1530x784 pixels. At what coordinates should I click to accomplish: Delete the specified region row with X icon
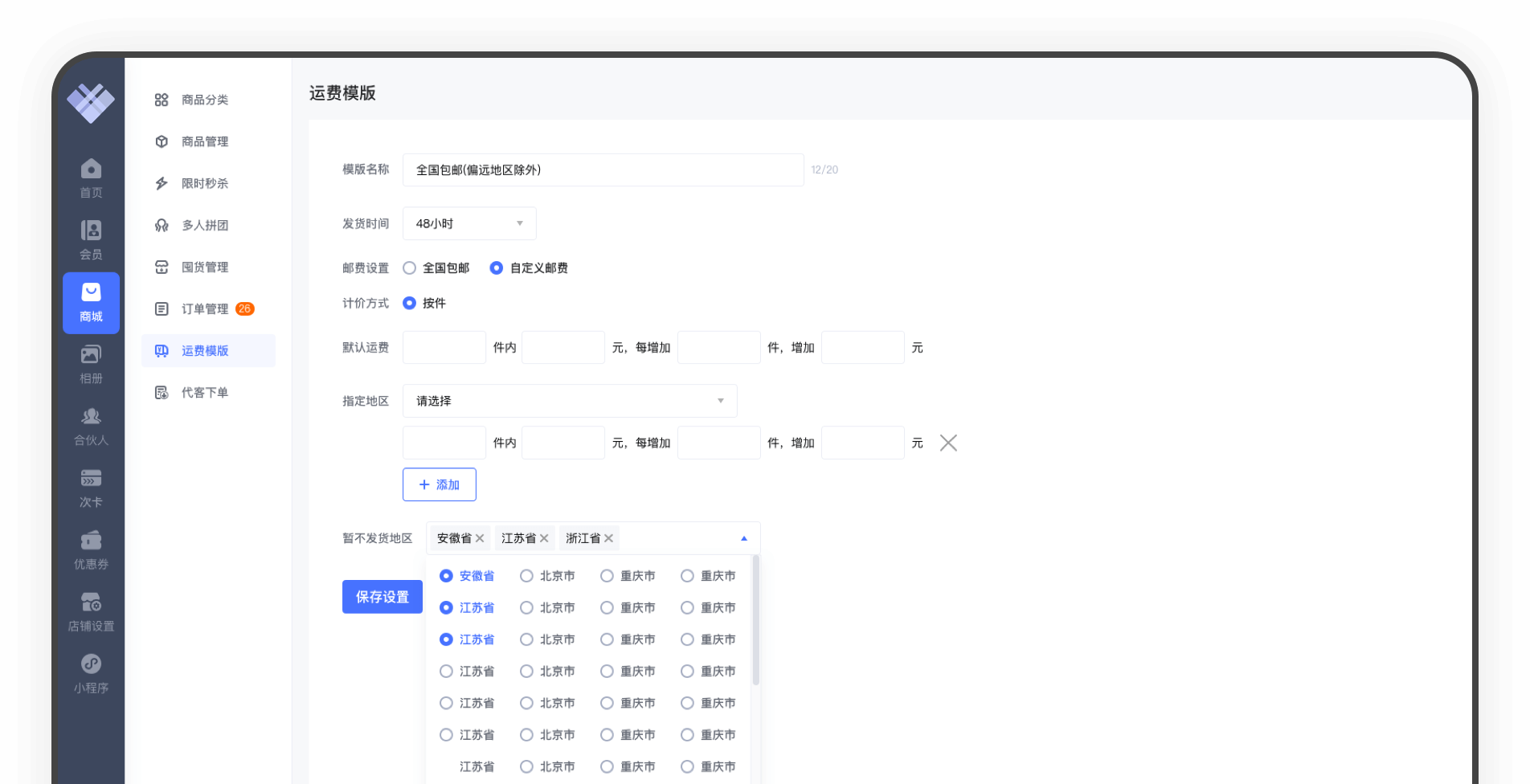pyautogui.click(x=948, y=443)
